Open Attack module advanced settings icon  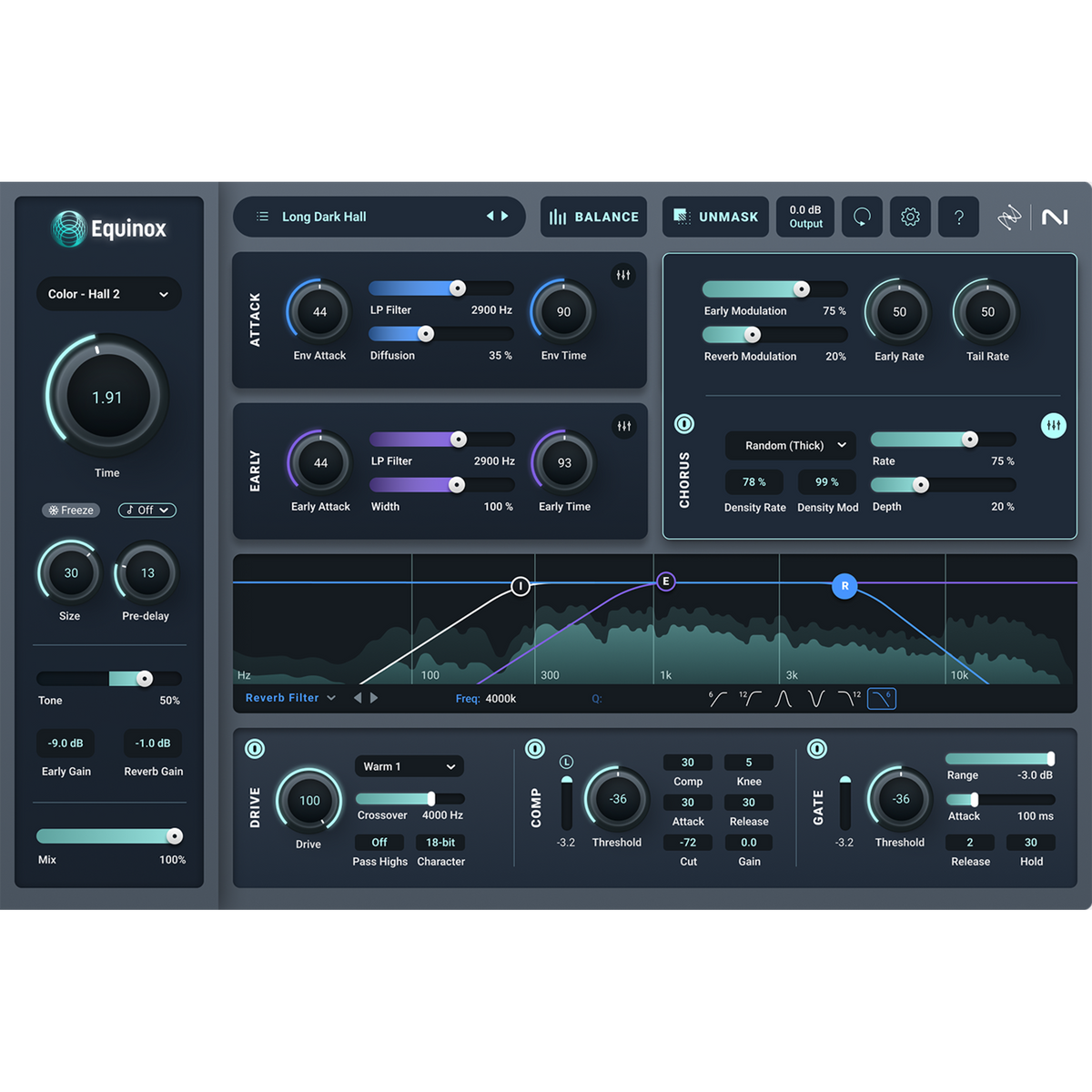coord(623,275)
